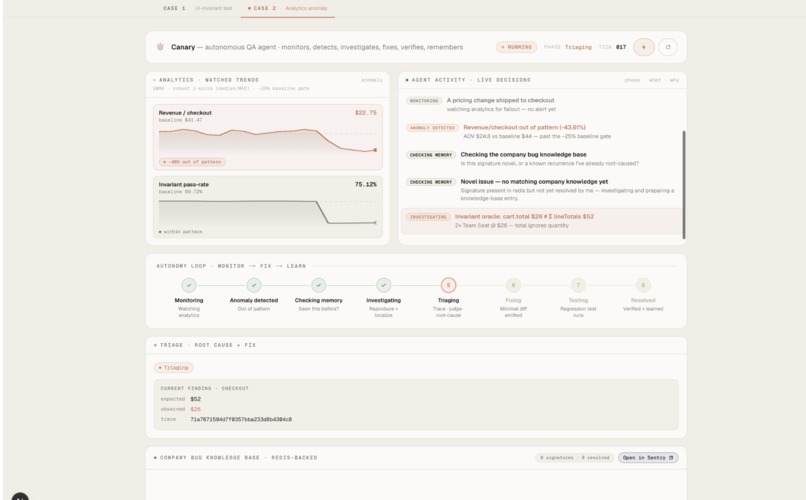The height and width of the screenshot is (500, 806).
Task: Click the Testing step 7 circle
Action: pos(578,285)
